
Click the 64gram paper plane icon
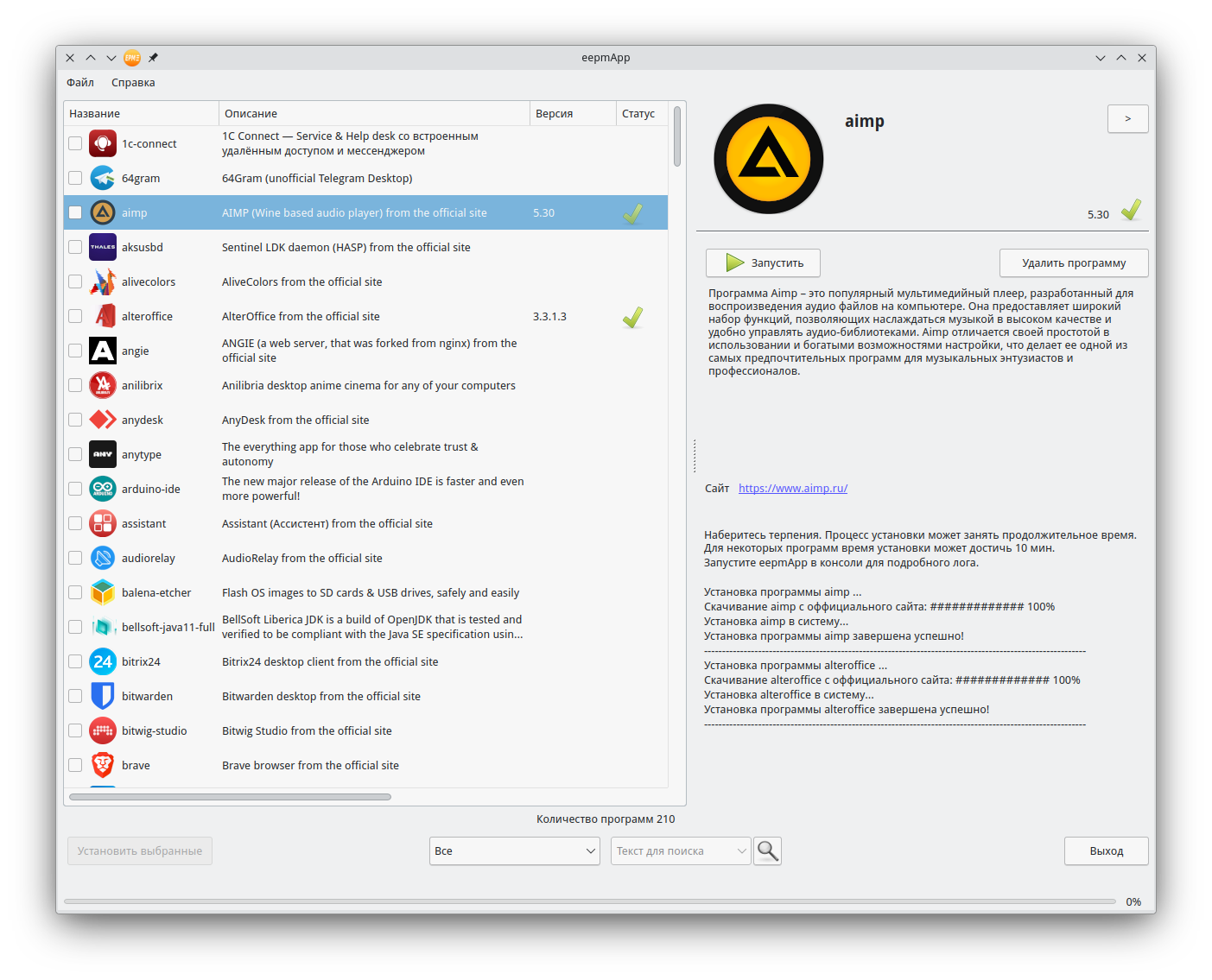click(x=103, y=178)
